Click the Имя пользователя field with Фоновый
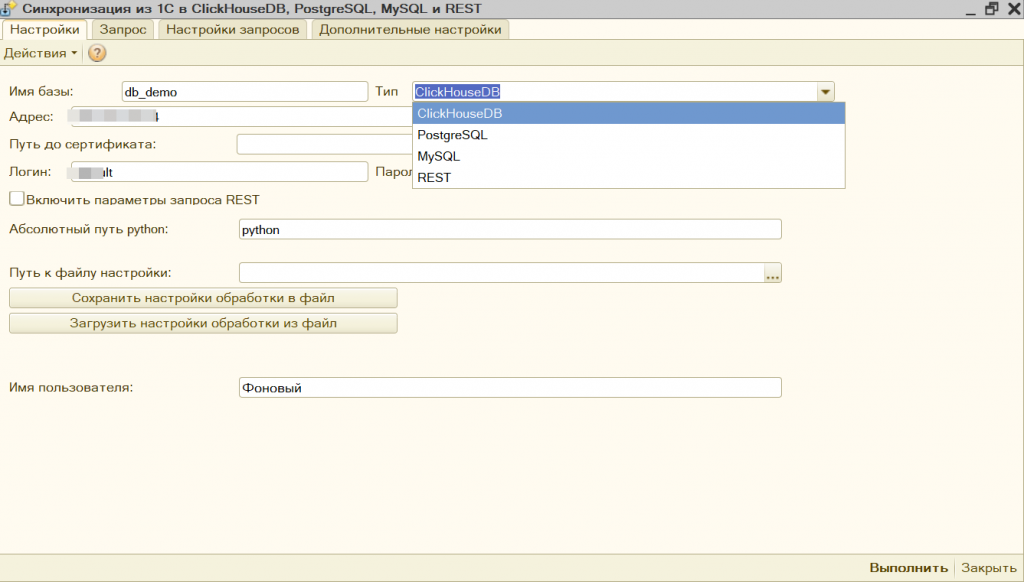1024x582 pixels. 510,387
